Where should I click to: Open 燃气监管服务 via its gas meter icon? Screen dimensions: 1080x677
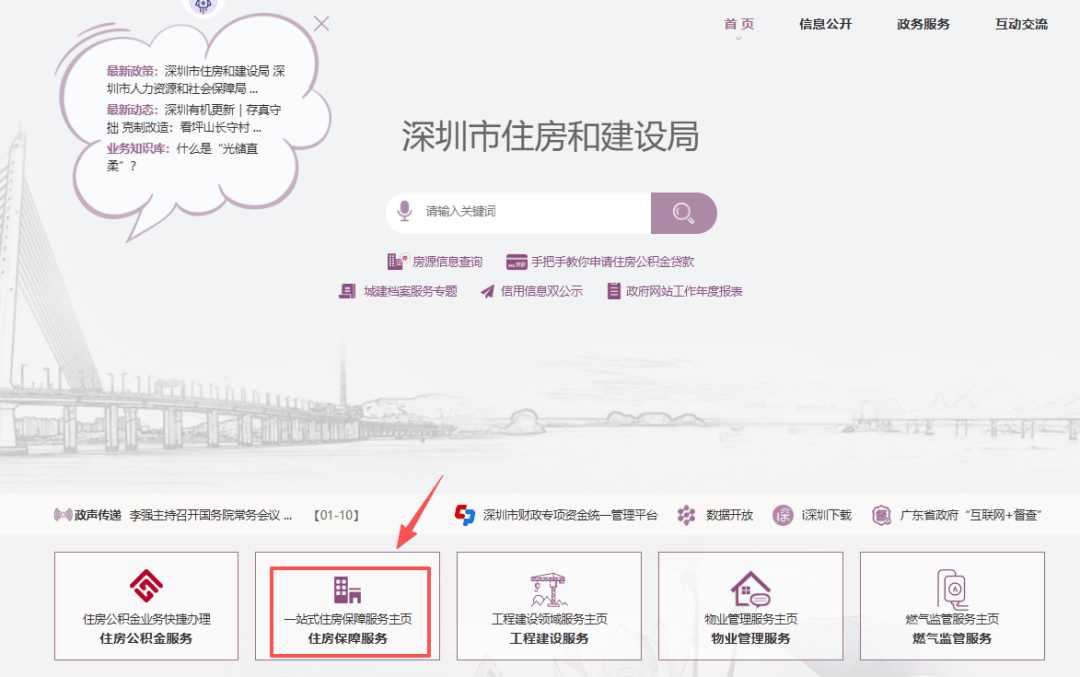pos(950,590)
